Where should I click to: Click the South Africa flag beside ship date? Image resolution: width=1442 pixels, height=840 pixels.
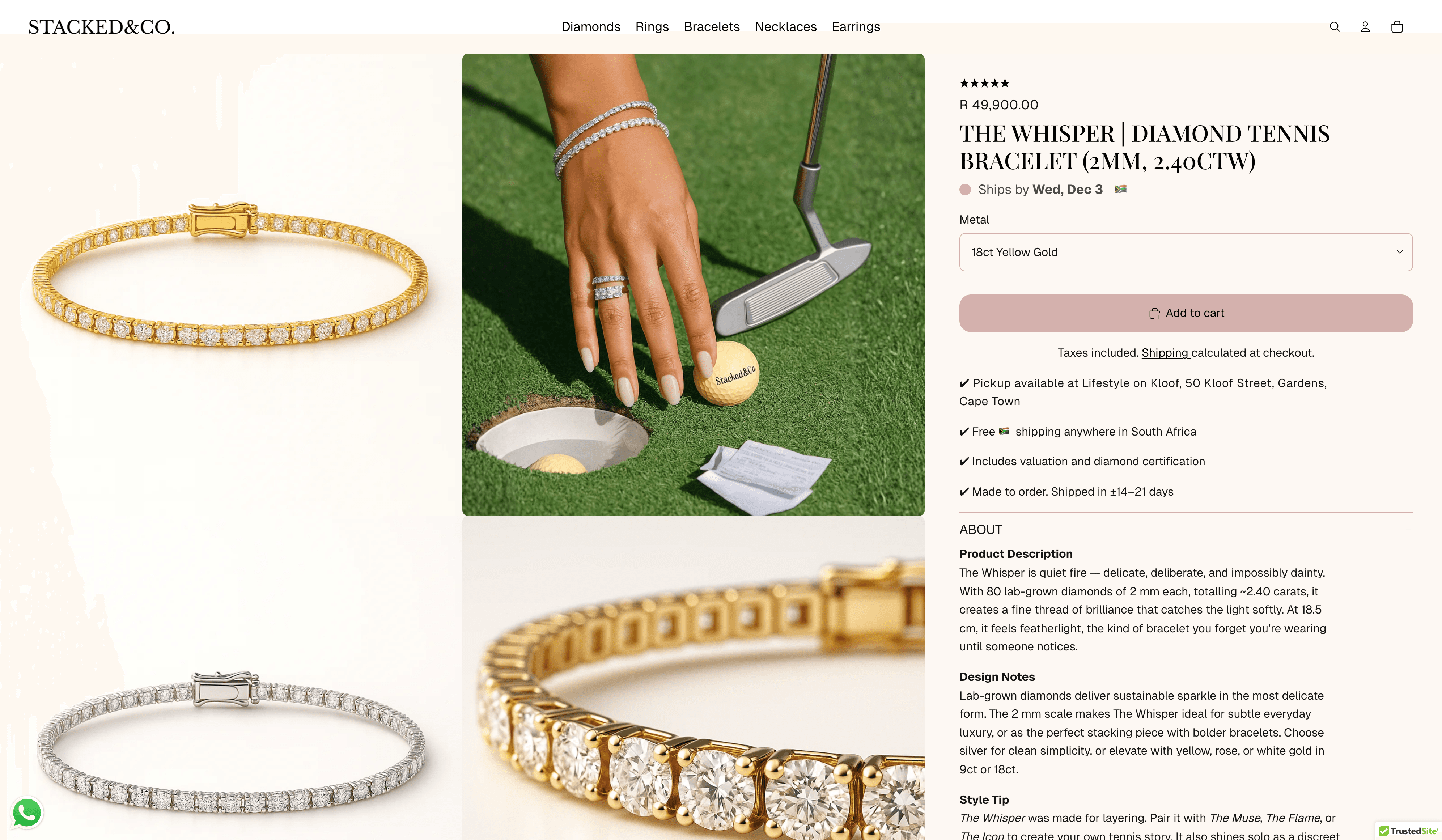tap(1120, 189)
